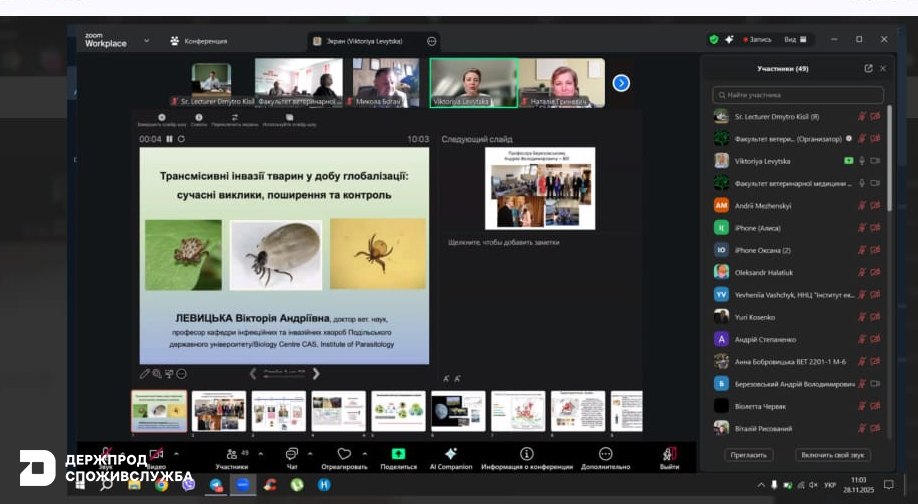Click the green encryption shield icon
This screenshot has width=918, height=504.
pos(714,40)
